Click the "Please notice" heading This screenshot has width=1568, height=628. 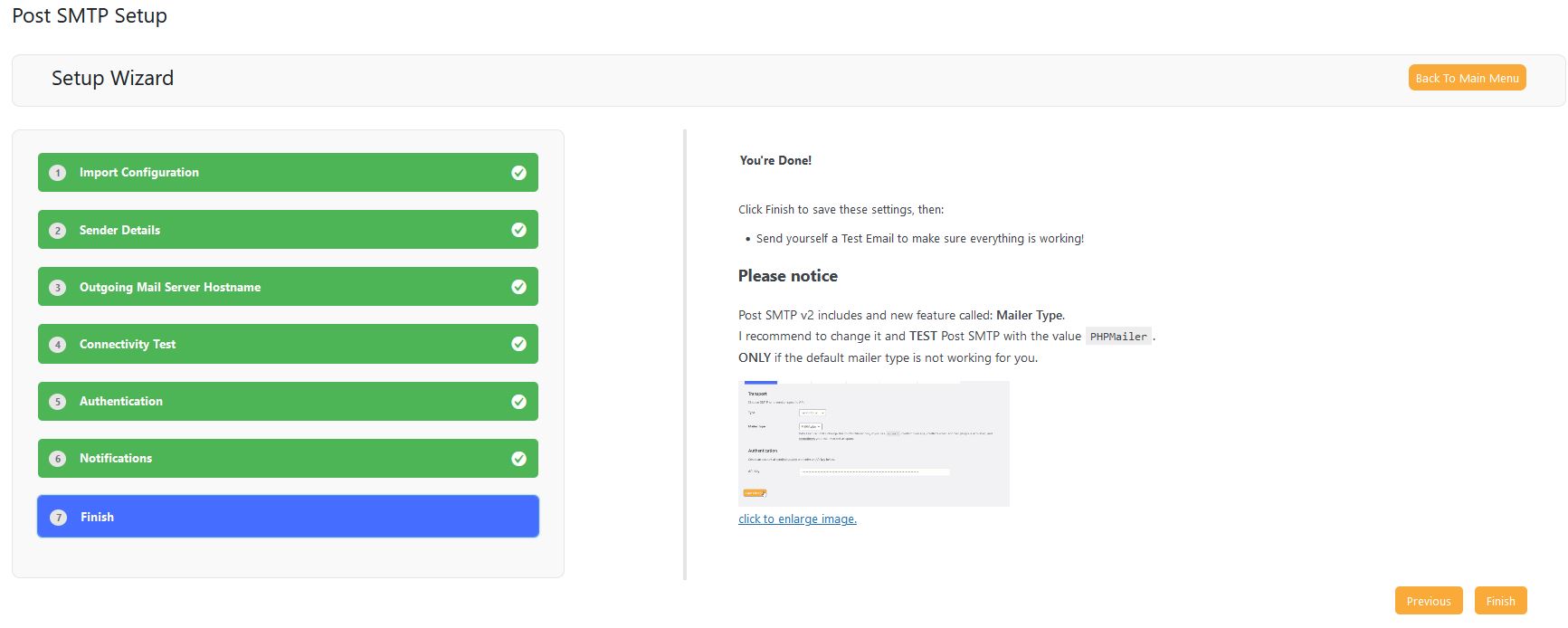788,276
